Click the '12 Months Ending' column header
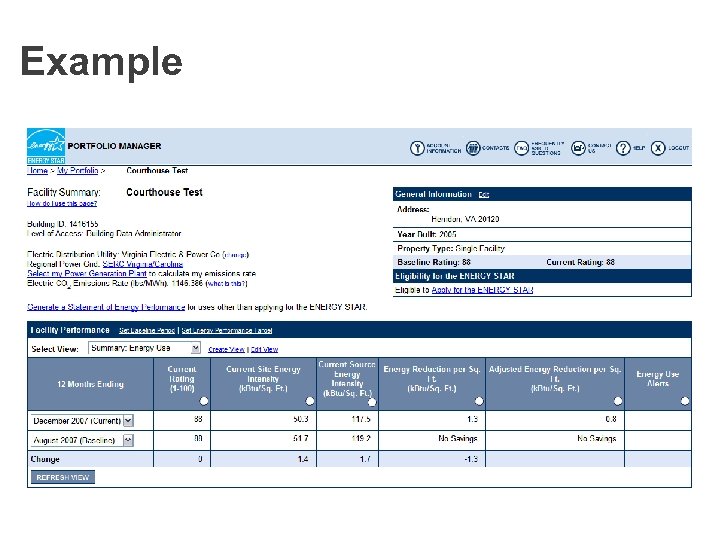The image size is (720, 540). 90,384
